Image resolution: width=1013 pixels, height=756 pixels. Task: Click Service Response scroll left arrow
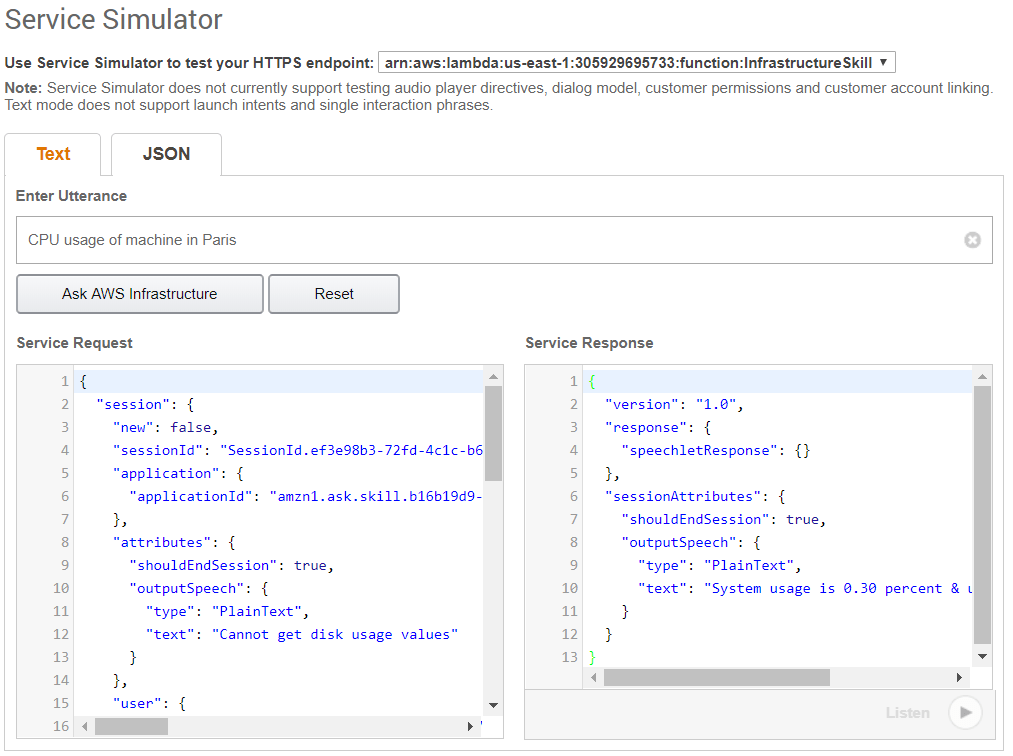(x=594, y=677)
